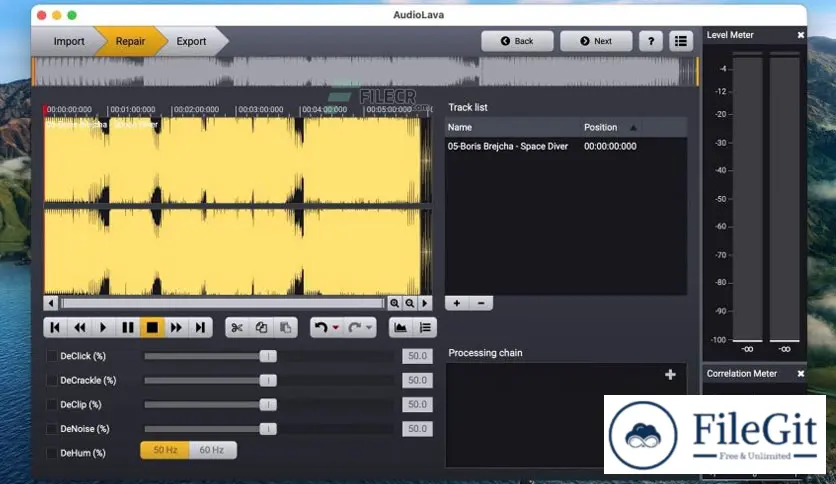Add a track with the plus button
The width and height of the screenshot is (836, 484).
(457, 303)
